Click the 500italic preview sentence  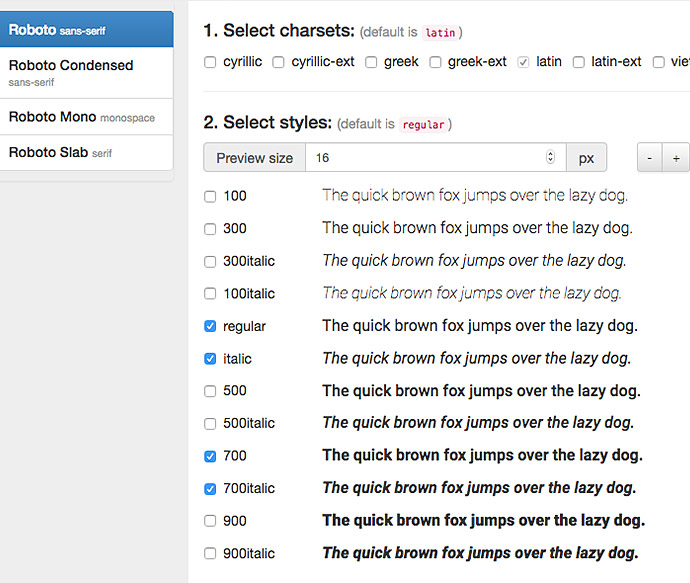click(x=478, y=422)
